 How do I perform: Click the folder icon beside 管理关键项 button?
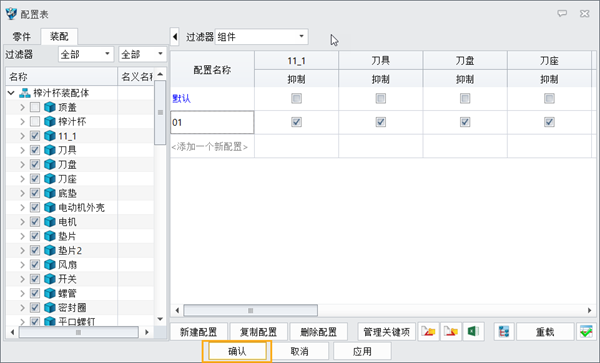click(429, 332)
